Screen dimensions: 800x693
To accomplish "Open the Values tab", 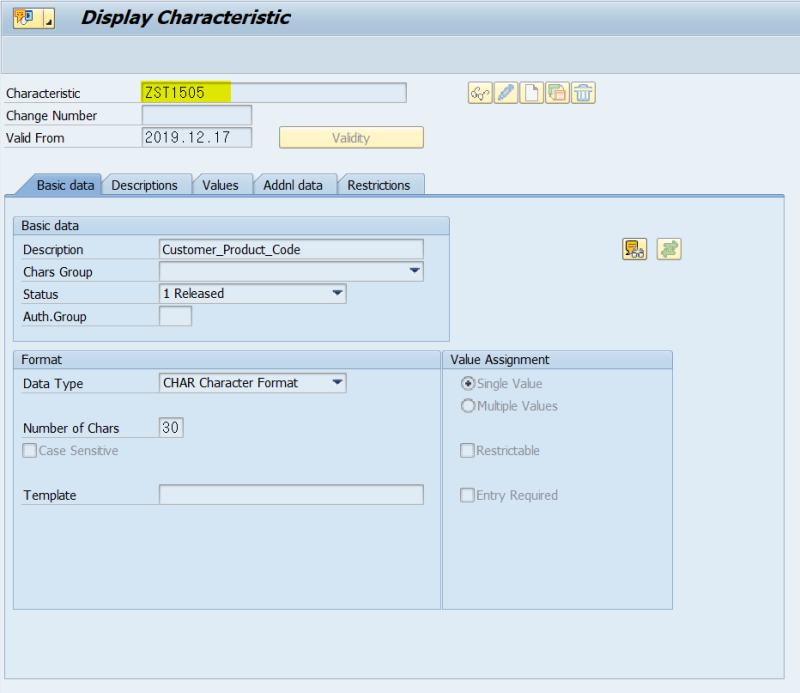I will point(220,185).
